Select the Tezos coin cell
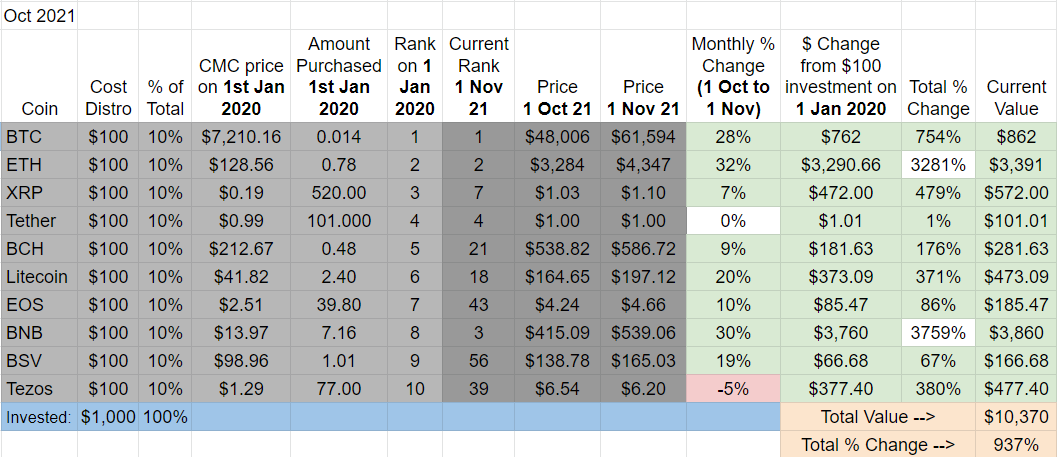 tap(40, 389)
